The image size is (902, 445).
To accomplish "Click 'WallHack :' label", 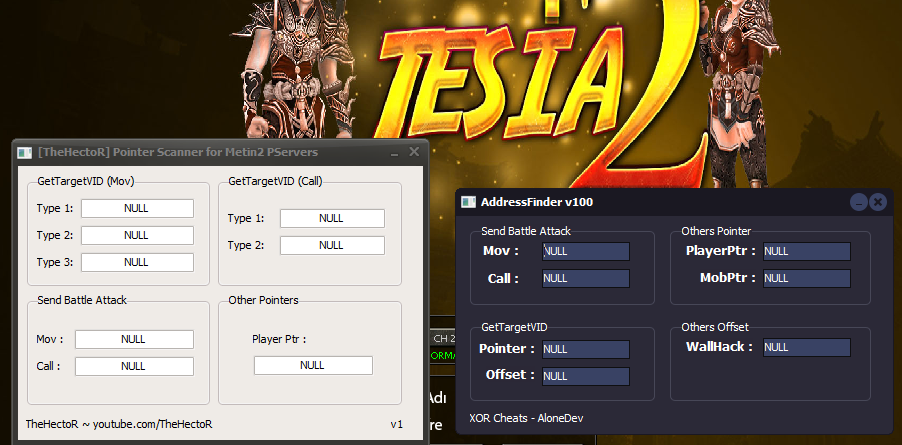I will (x=719, y=347).
